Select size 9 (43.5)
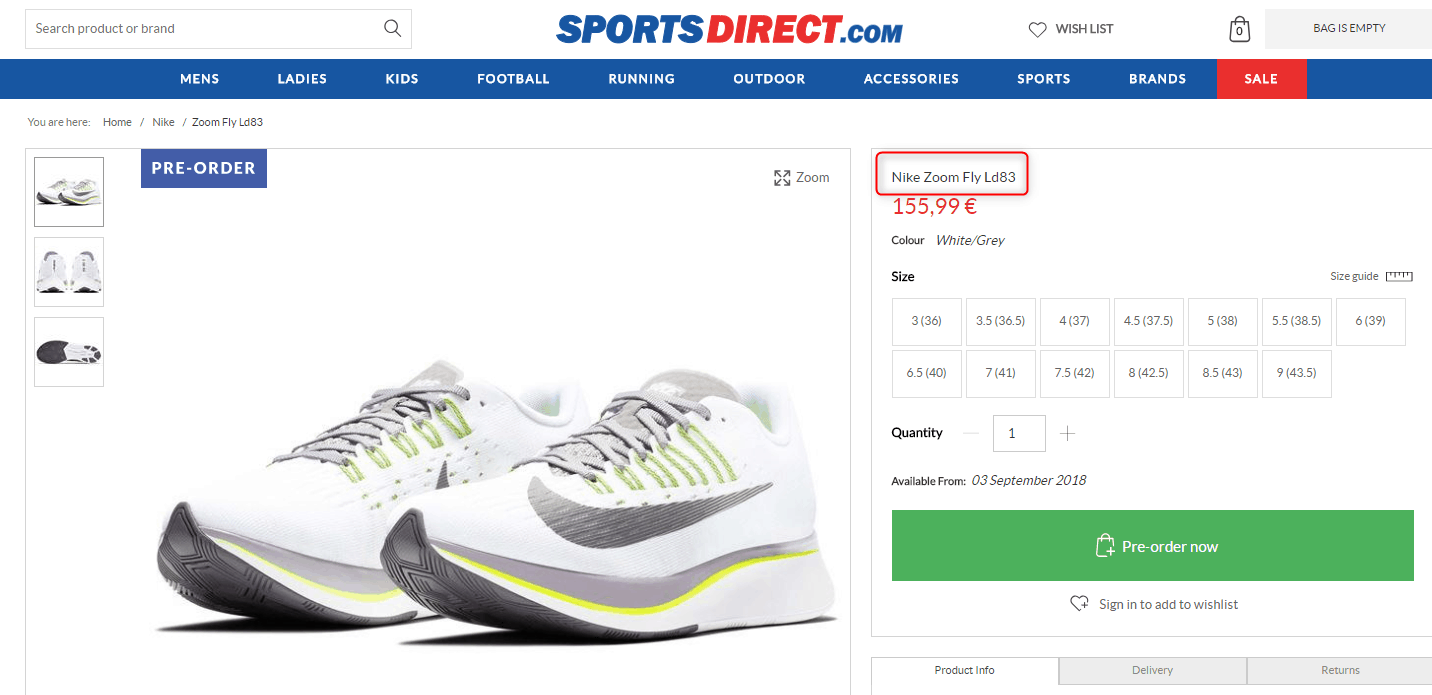Viewport: 1432px width, 695px height. point(1297,373)
